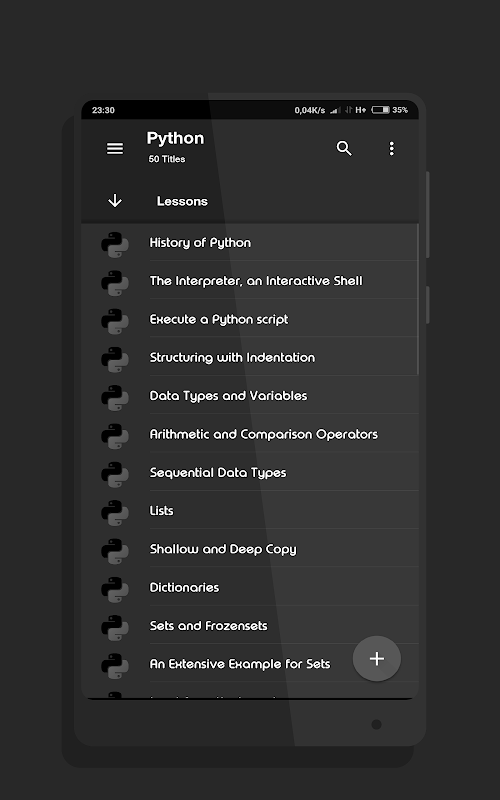This screenshot has width=500, height=800.
Task: Select Arithmetic and Comparison Operators lesson
Action: coord(250,434)
